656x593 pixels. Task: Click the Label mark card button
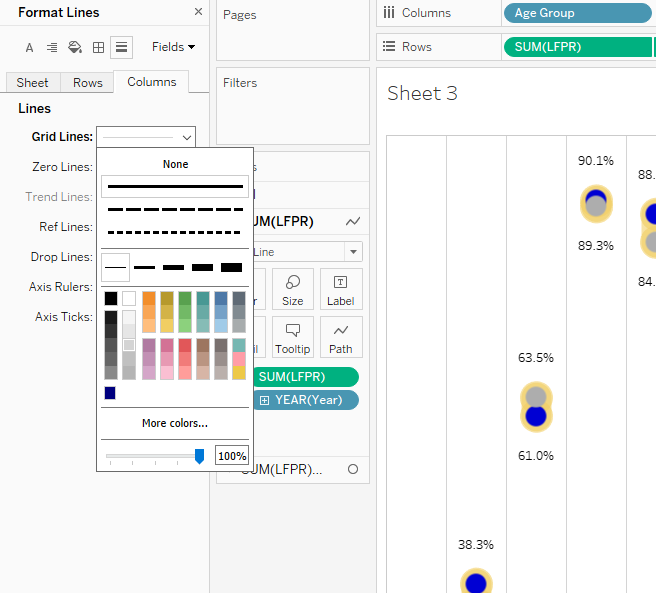341,288
